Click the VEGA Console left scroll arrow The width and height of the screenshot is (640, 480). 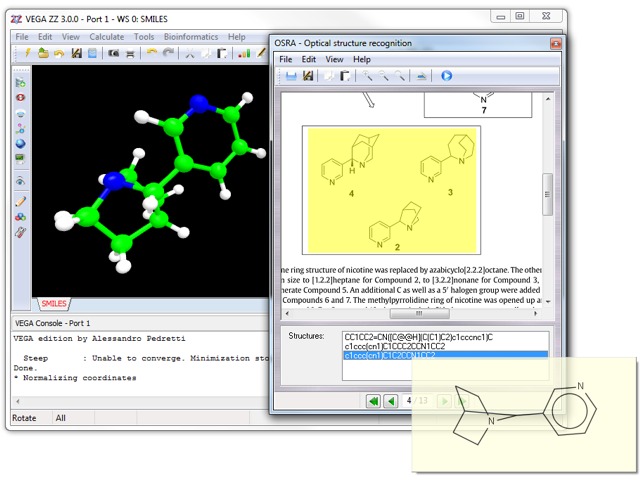coord(18,402)
